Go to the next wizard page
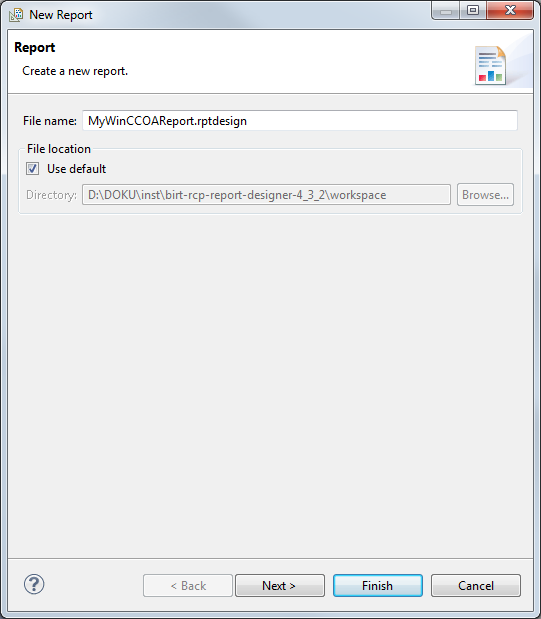 pos(280,585)
